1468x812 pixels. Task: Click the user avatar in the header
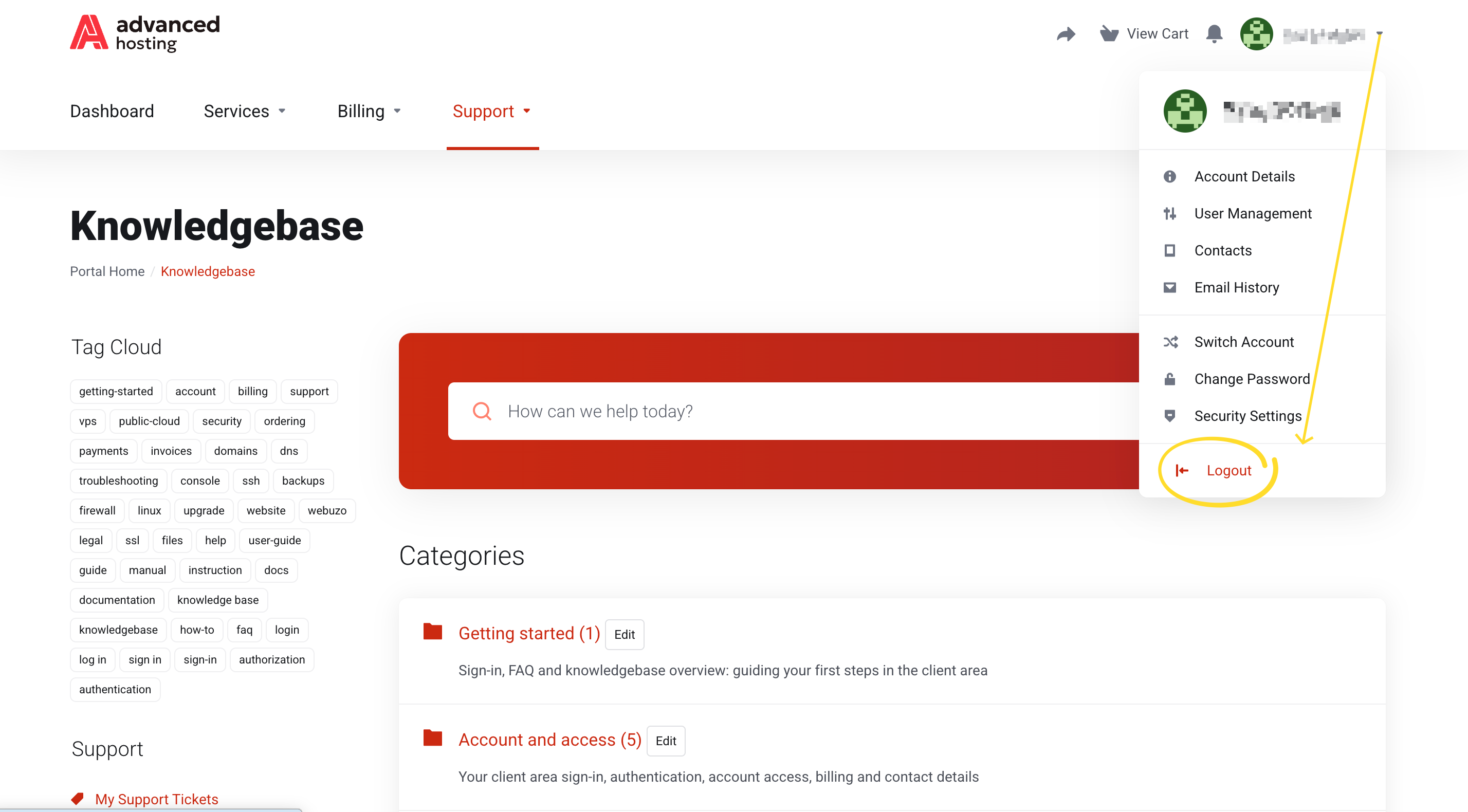tap(1256, 34)
